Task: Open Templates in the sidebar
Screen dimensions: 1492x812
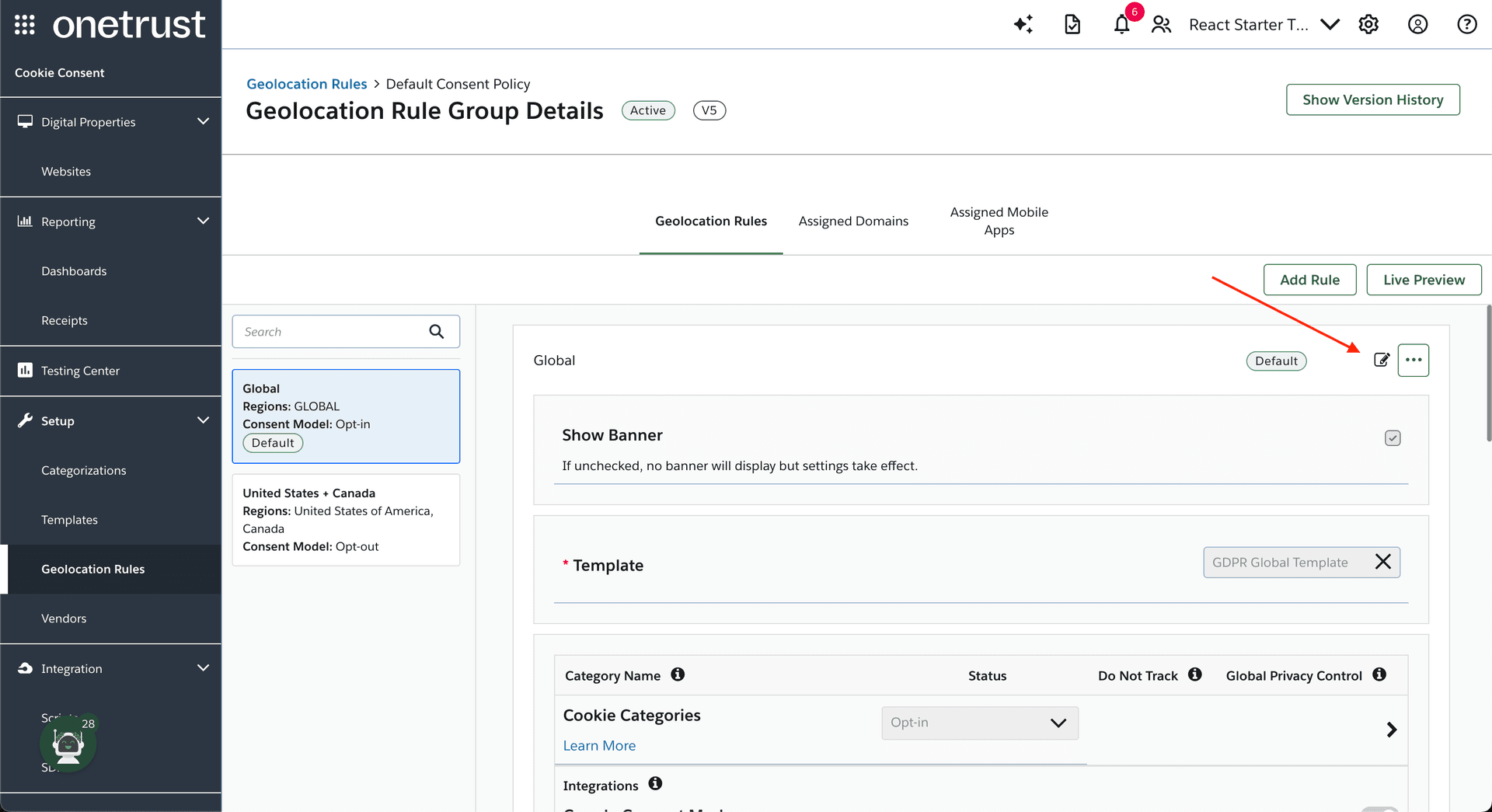Action: click(x=69, y=520)
